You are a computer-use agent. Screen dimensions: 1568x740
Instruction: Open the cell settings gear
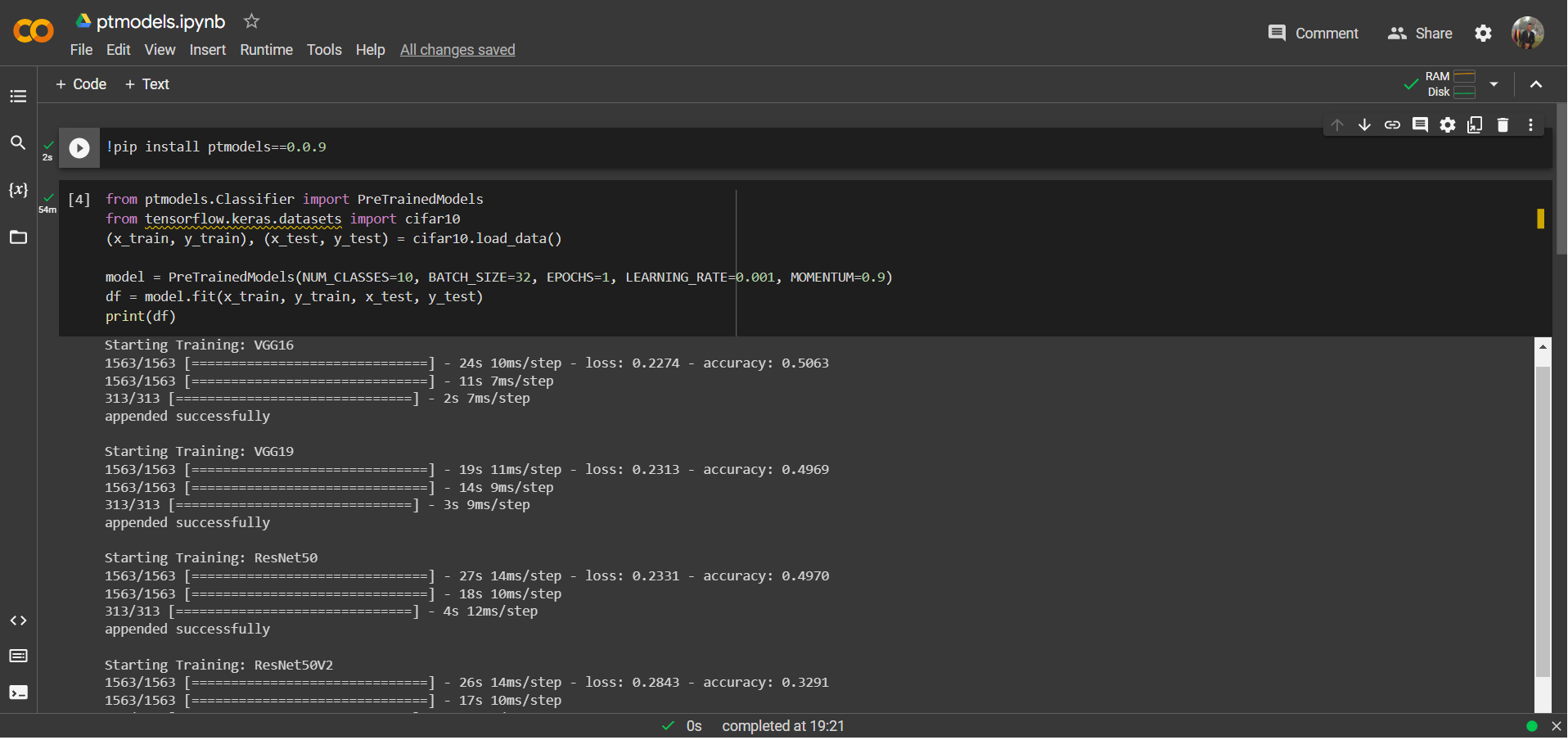1448,124
